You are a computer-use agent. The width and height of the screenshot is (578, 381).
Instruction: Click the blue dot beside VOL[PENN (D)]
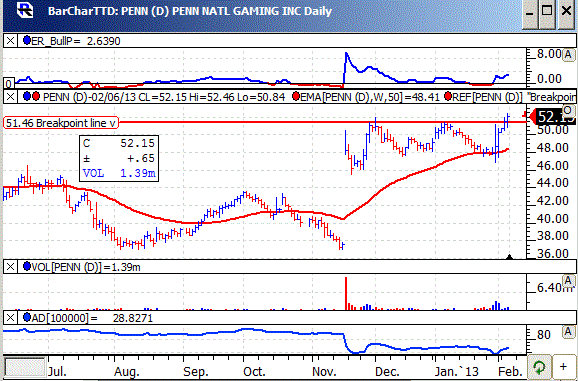point(27,266)
